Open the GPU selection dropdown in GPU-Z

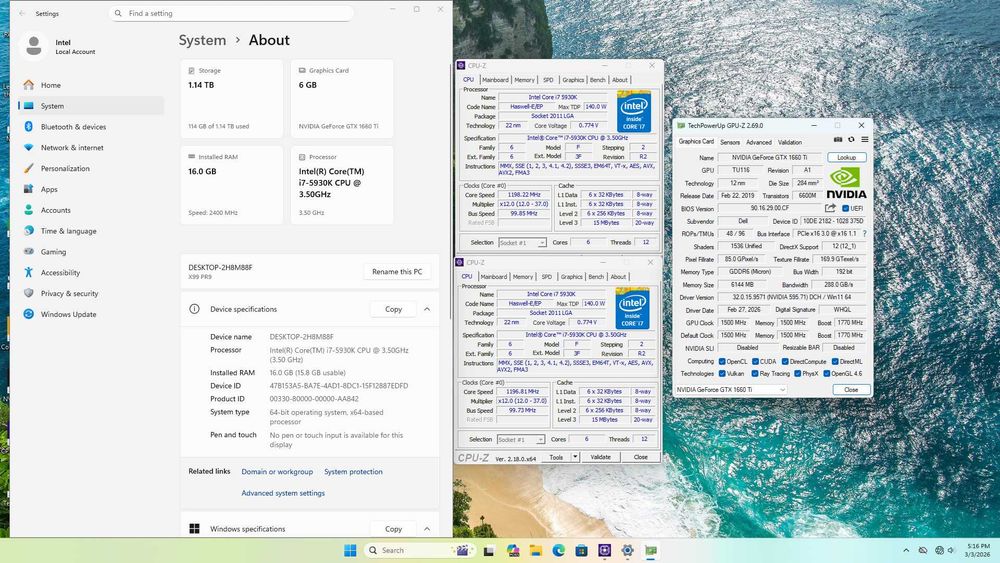pos(731,390)
